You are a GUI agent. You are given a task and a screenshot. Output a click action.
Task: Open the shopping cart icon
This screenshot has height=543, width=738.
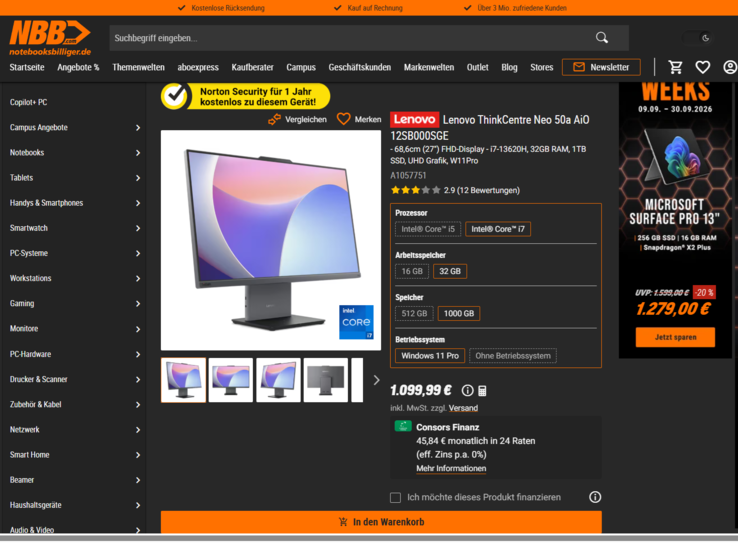675,67
